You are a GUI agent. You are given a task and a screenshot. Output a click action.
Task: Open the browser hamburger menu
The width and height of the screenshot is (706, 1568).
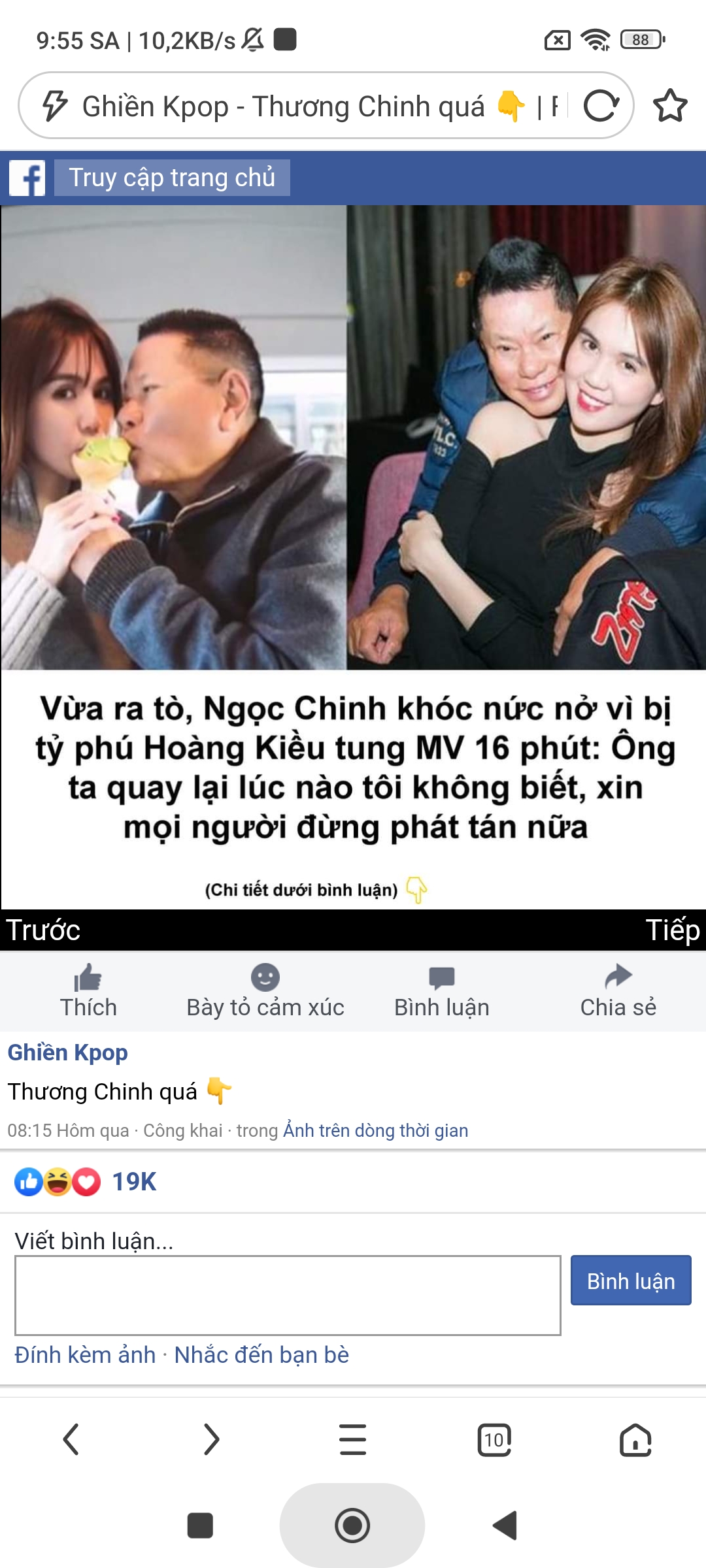(353, 1439)
